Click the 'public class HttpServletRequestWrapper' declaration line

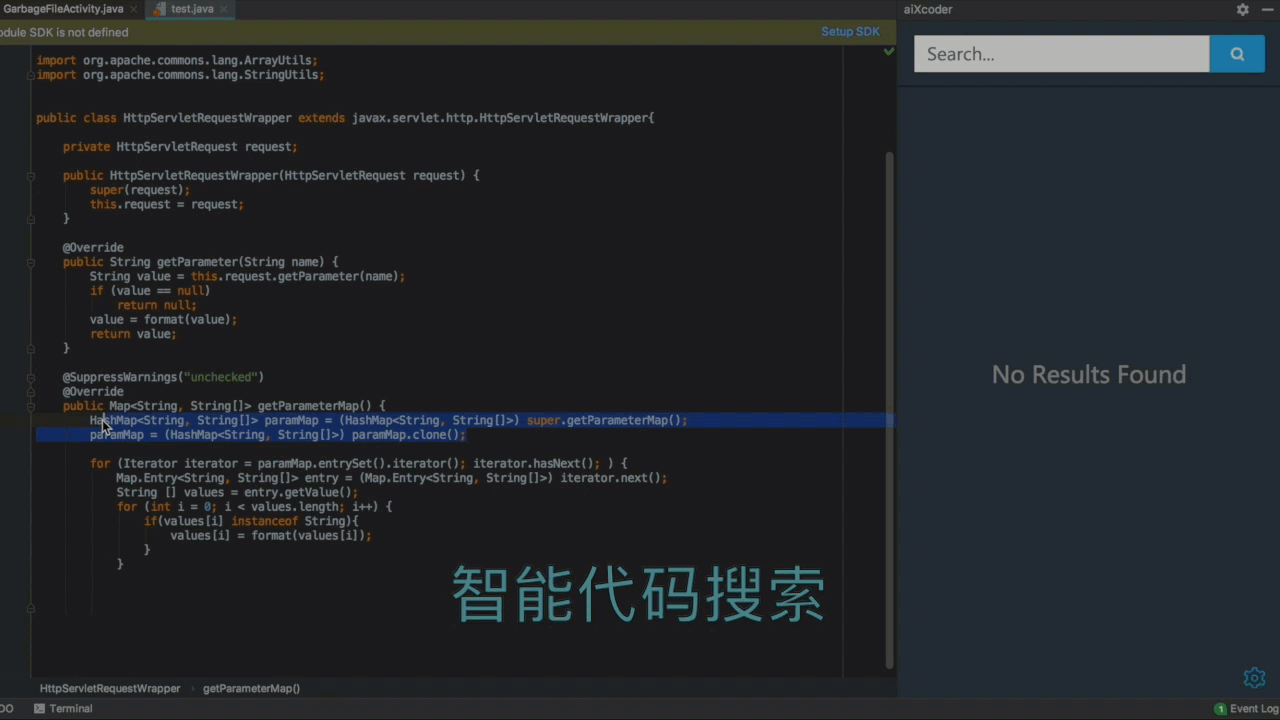click(x=345, y=118)
